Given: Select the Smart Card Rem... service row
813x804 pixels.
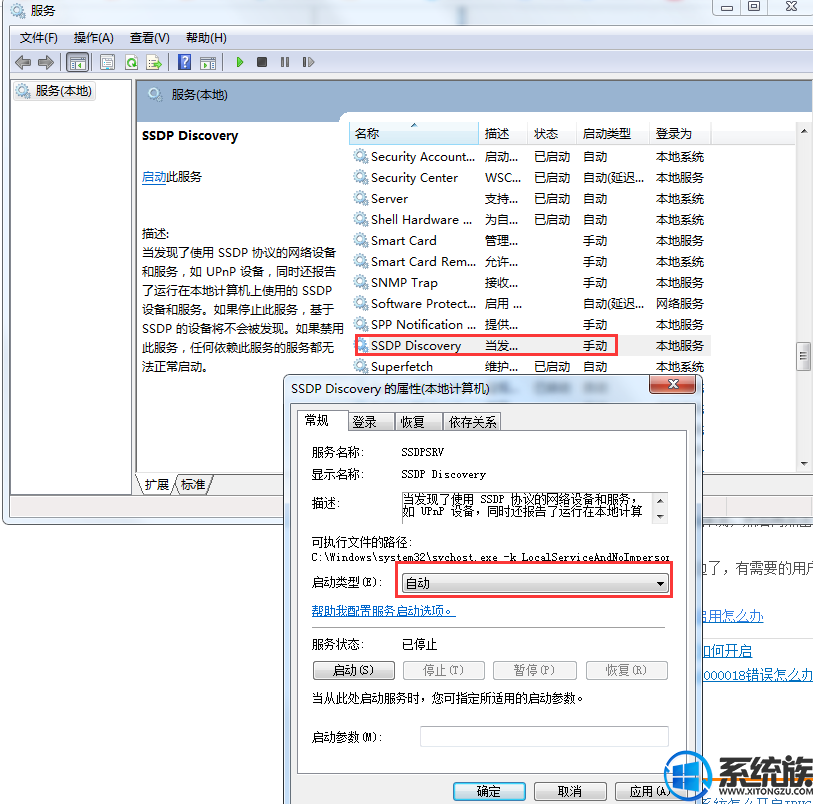Looking at the screenshot, I should tap(531, 261).
